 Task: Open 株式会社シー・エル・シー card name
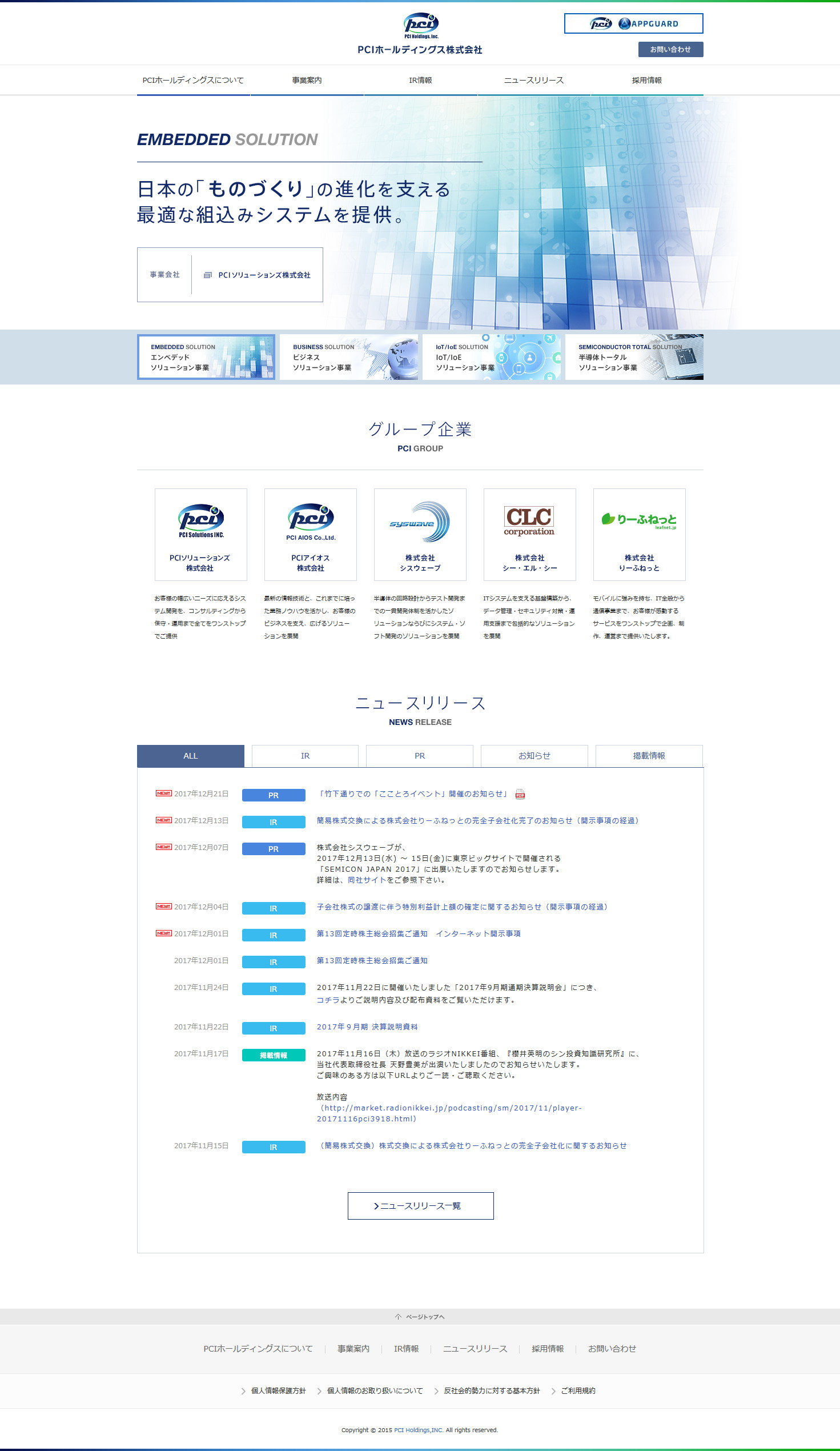530,563
